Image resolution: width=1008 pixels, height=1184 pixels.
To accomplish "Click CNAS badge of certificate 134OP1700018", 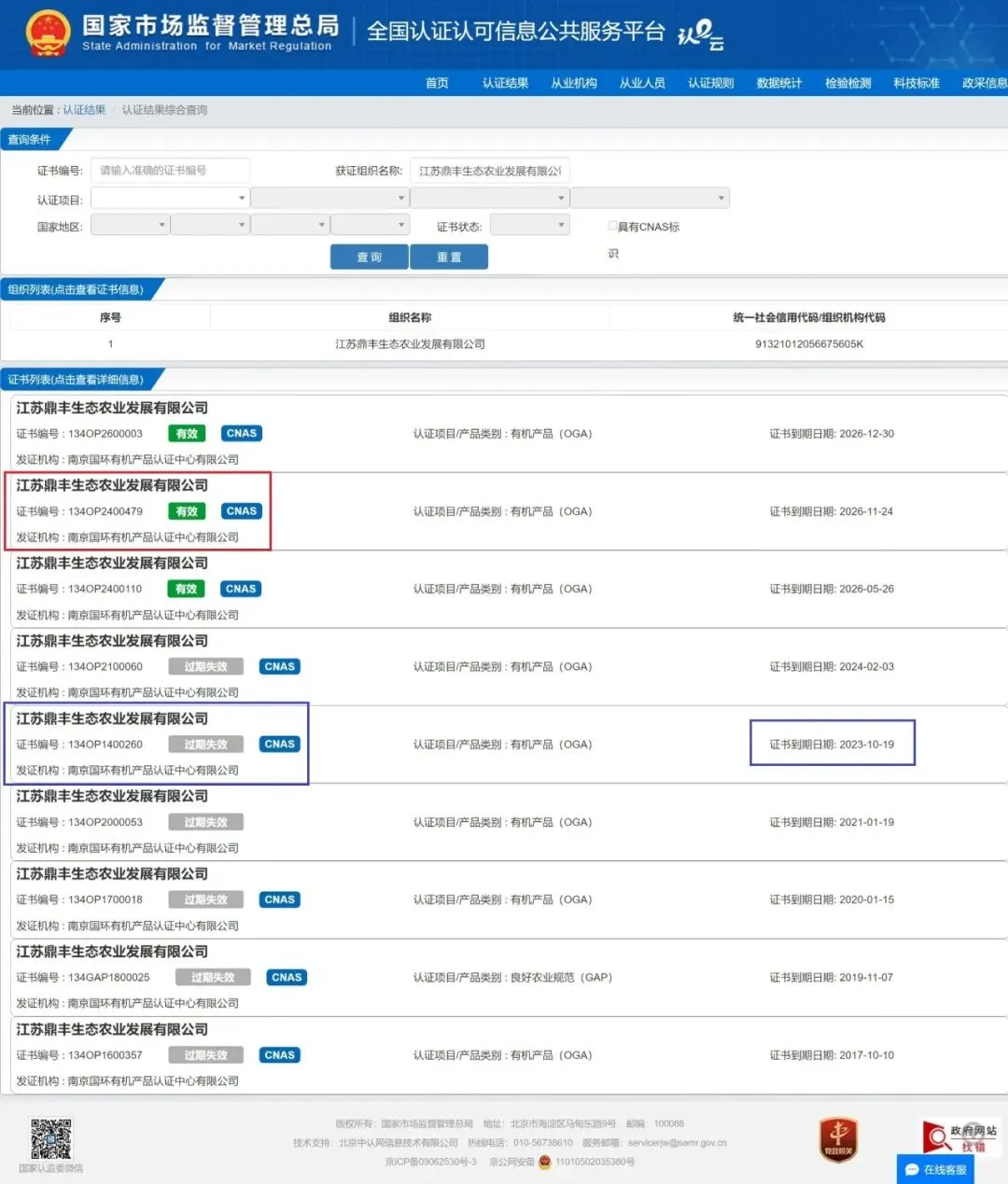I will 280,899.
